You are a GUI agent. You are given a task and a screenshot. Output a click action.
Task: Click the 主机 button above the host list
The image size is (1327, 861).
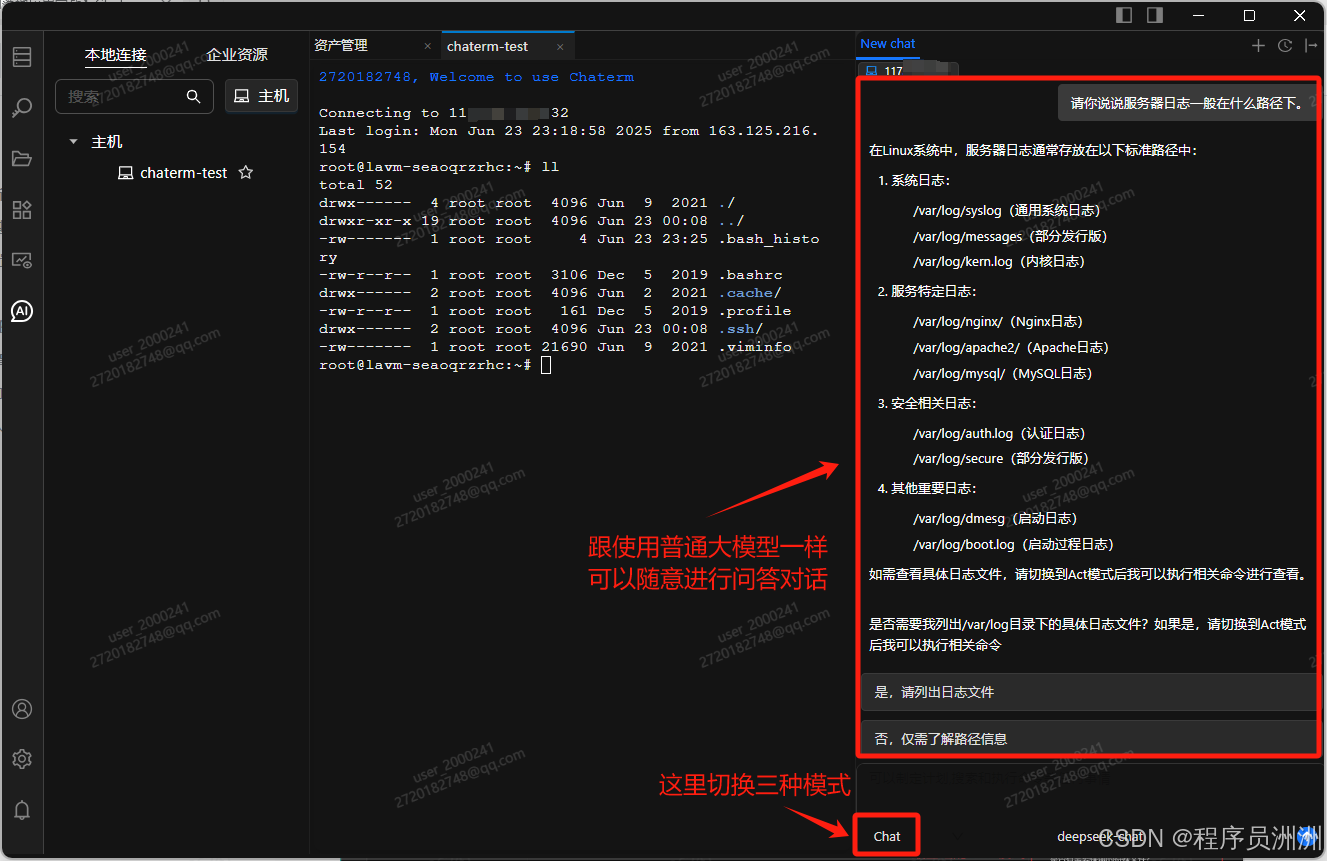tap(261, 96)
